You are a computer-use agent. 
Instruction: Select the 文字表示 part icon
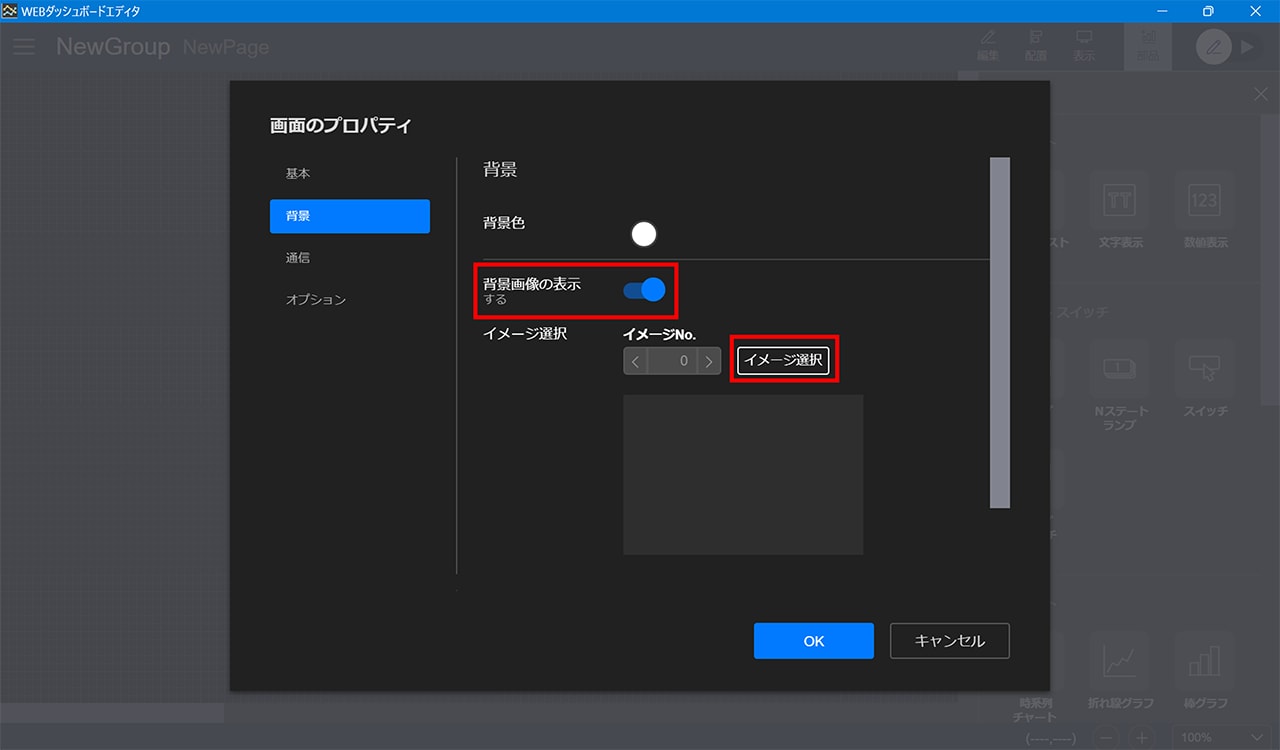click(1119, 201)
